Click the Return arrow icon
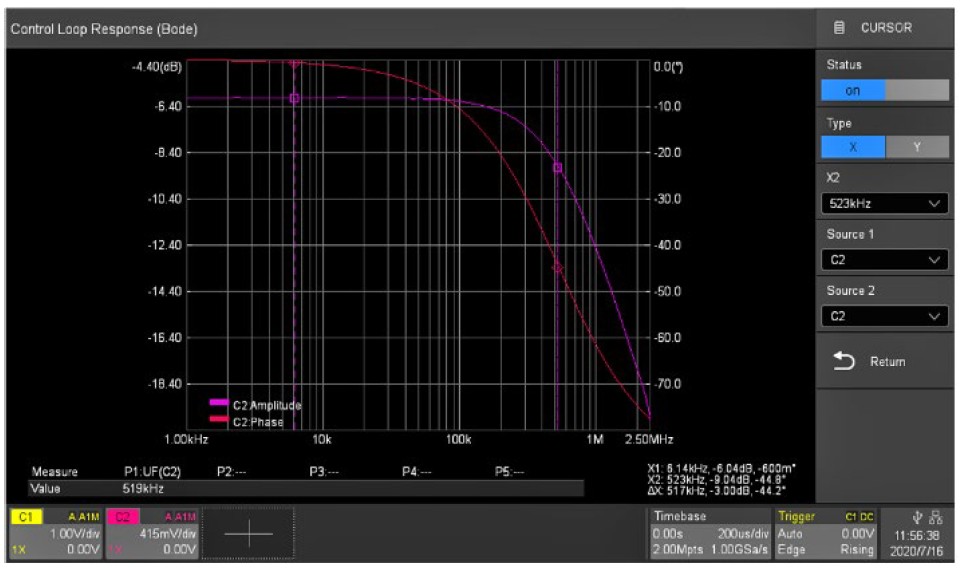965x568 pixels. tap(844, 361)
